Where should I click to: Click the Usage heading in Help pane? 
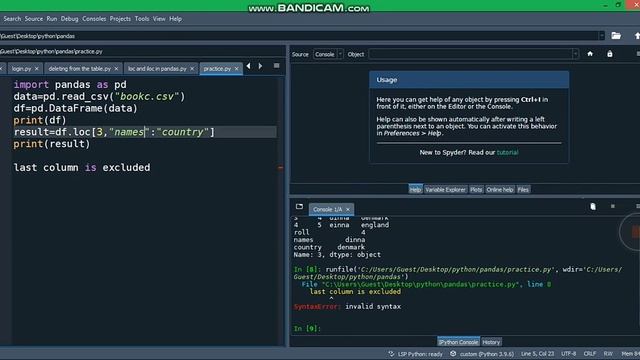pyautogui.click(x=387, y=80)
